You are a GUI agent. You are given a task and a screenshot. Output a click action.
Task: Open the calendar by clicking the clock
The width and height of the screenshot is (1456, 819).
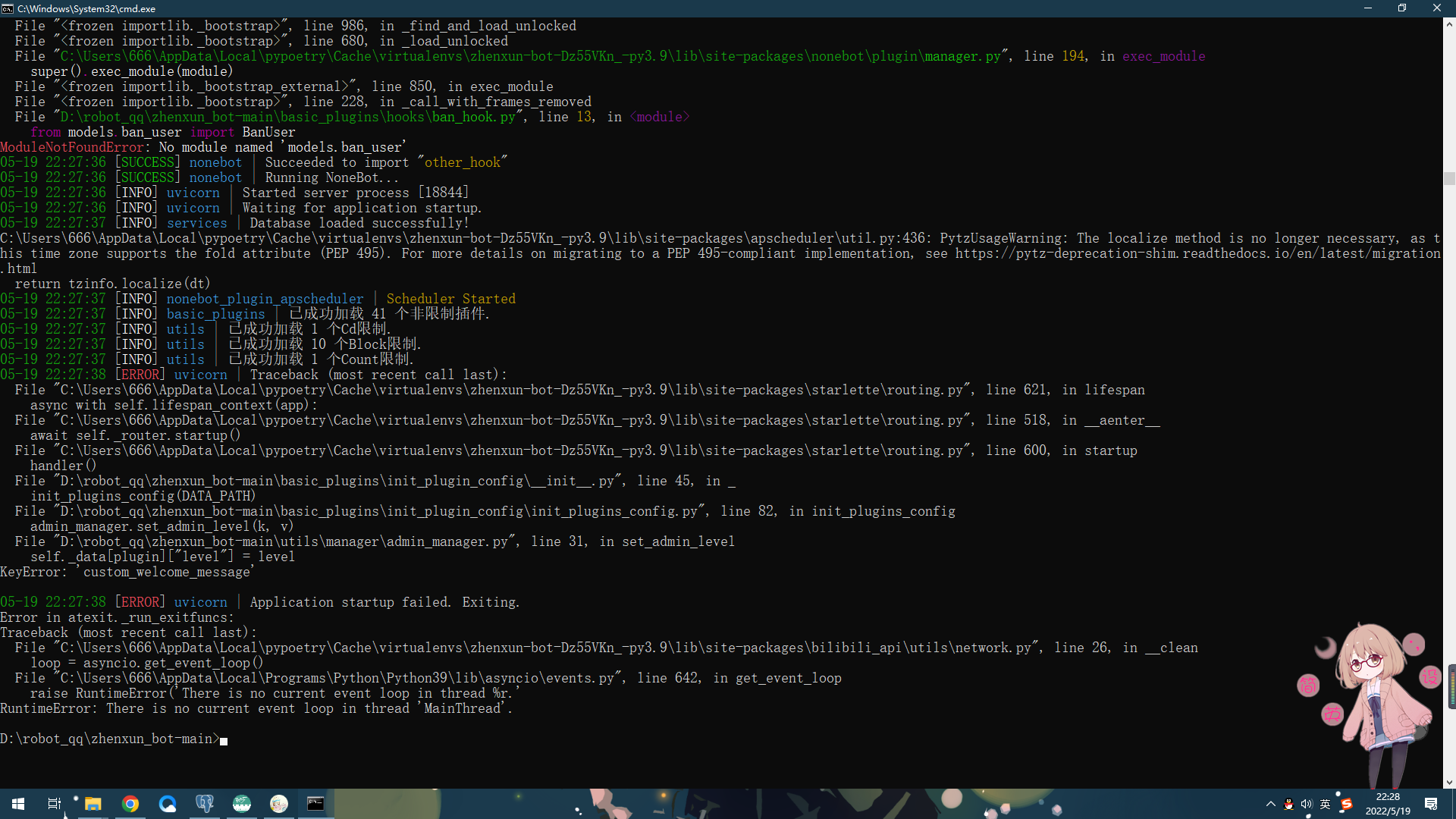(x=1388, y=804)
